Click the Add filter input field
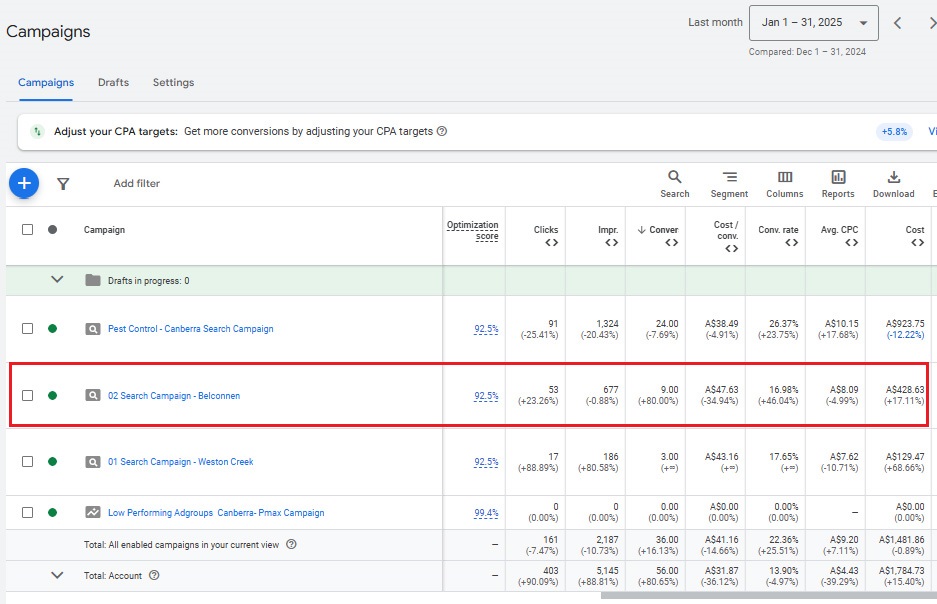The image size is (937, 604). pos(137,184)
